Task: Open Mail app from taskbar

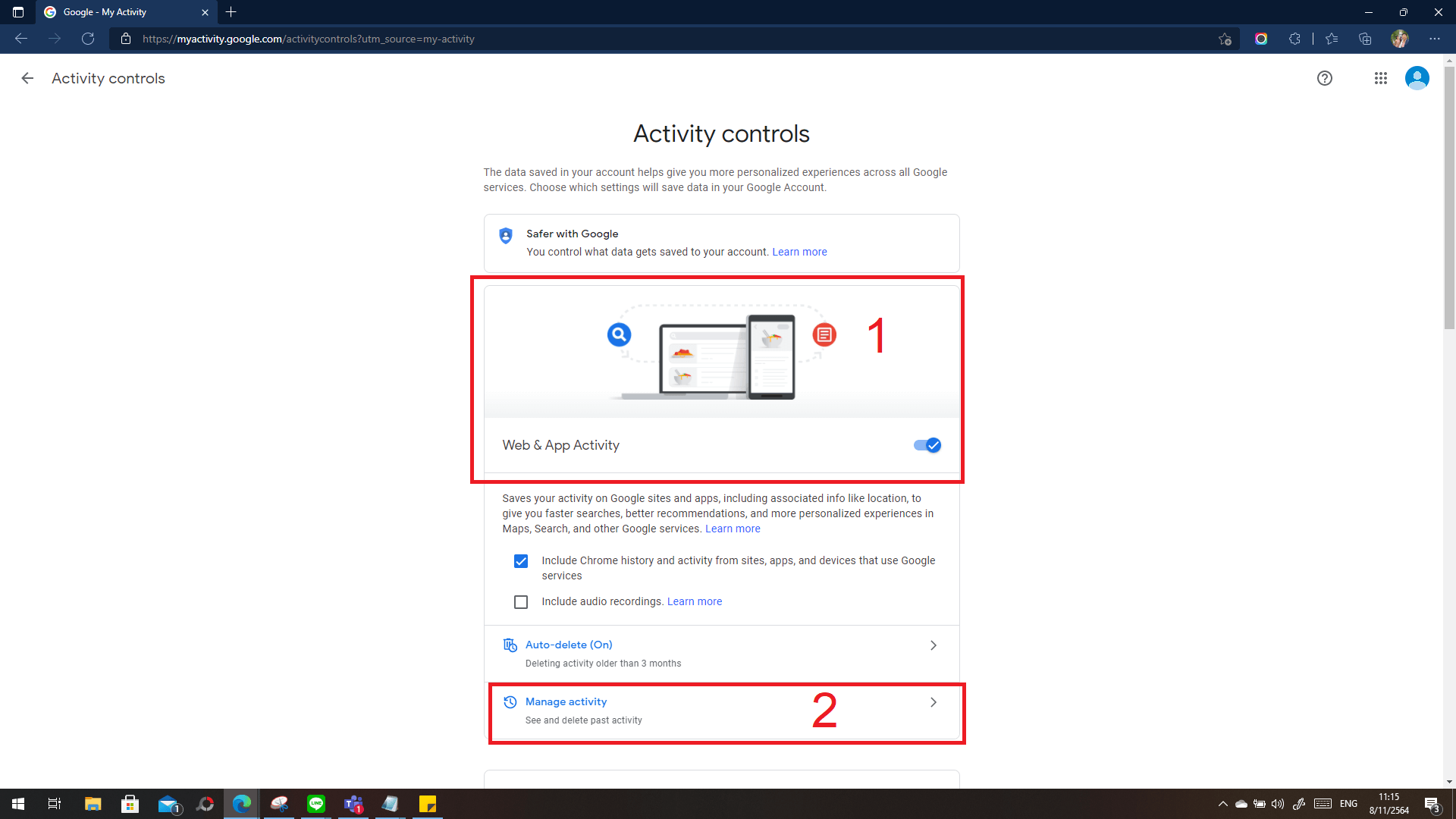Action: point(168,804)
